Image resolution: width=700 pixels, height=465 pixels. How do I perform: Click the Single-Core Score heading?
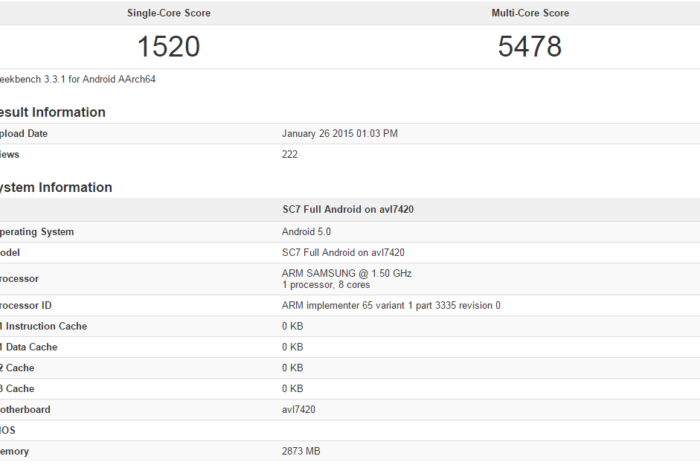pos(169,13)
